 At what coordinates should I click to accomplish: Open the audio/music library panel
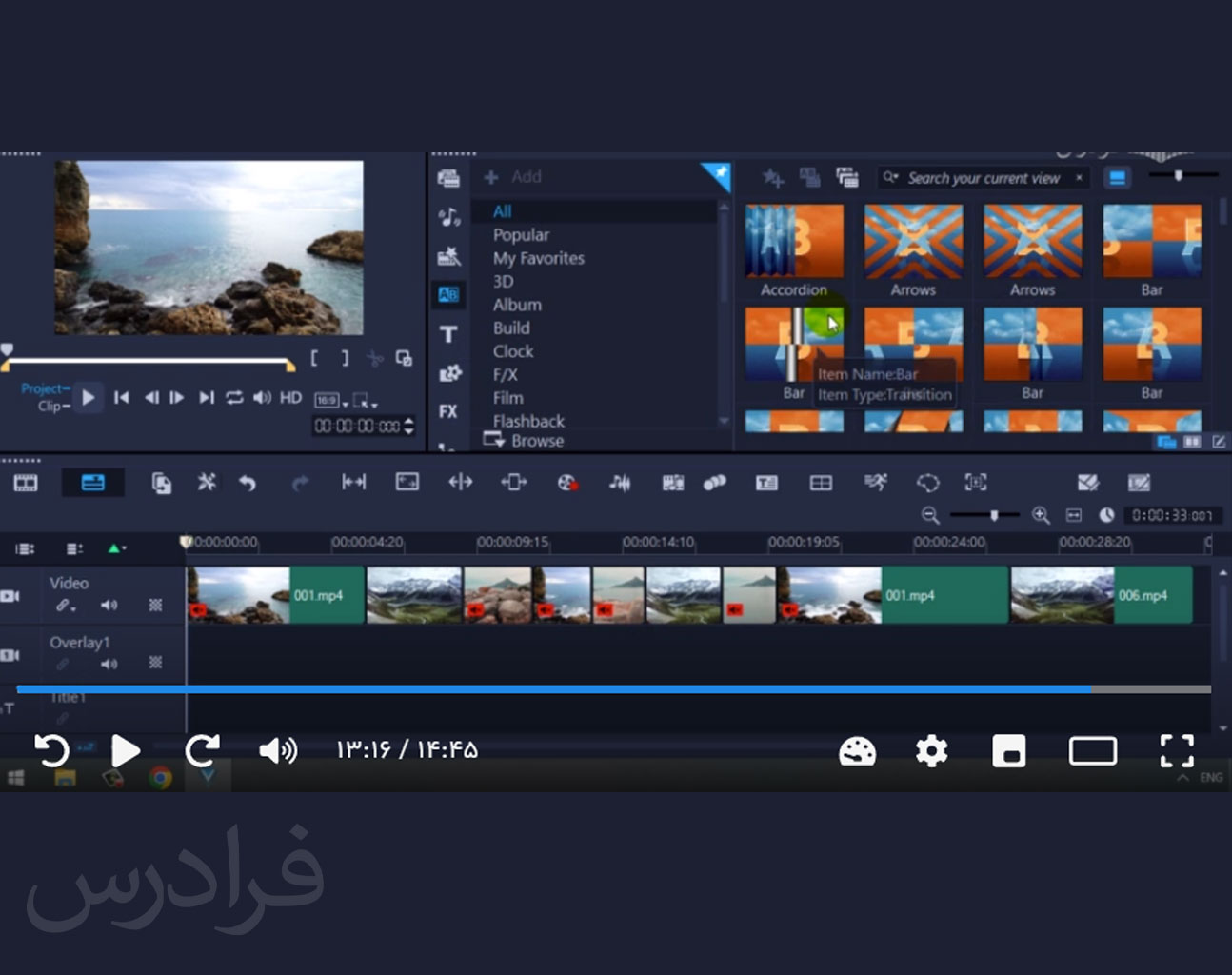pos(448,217)
